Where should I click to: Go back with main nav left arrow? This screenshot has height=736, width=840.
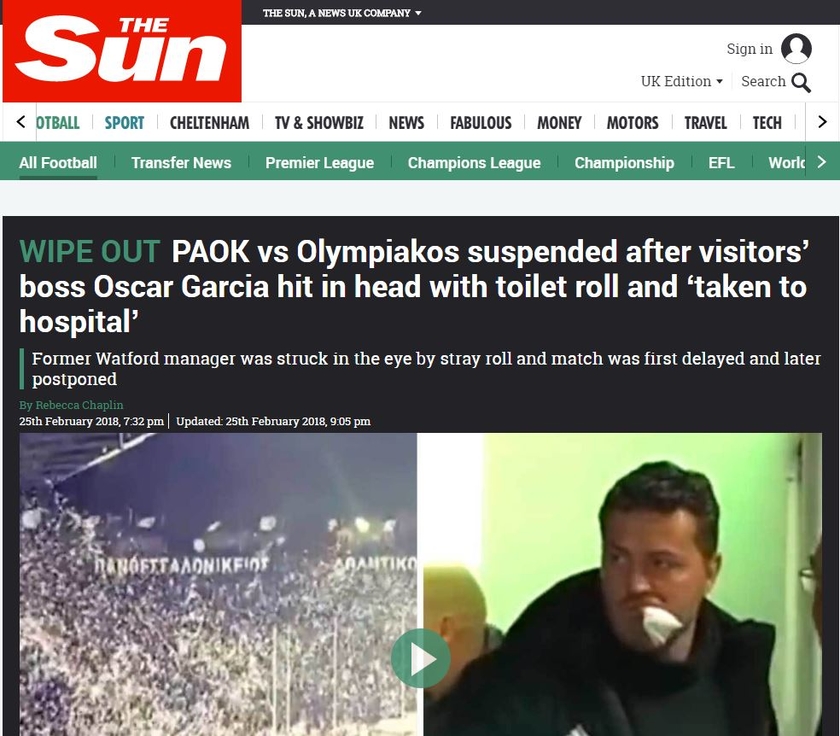pyautogui.click(x=20, y=122)
